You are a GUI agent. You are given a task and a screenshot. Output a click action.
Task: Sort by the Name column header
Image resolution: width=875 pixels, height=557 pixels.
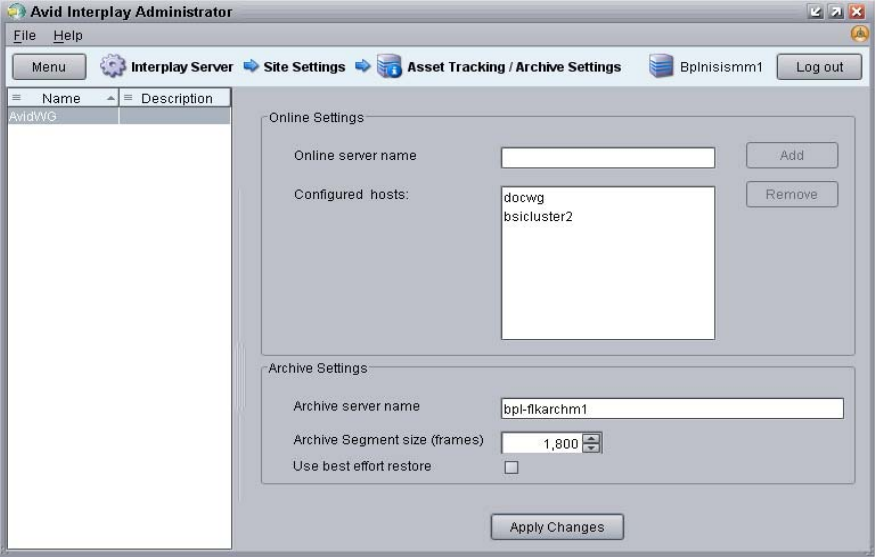(62, 98)
